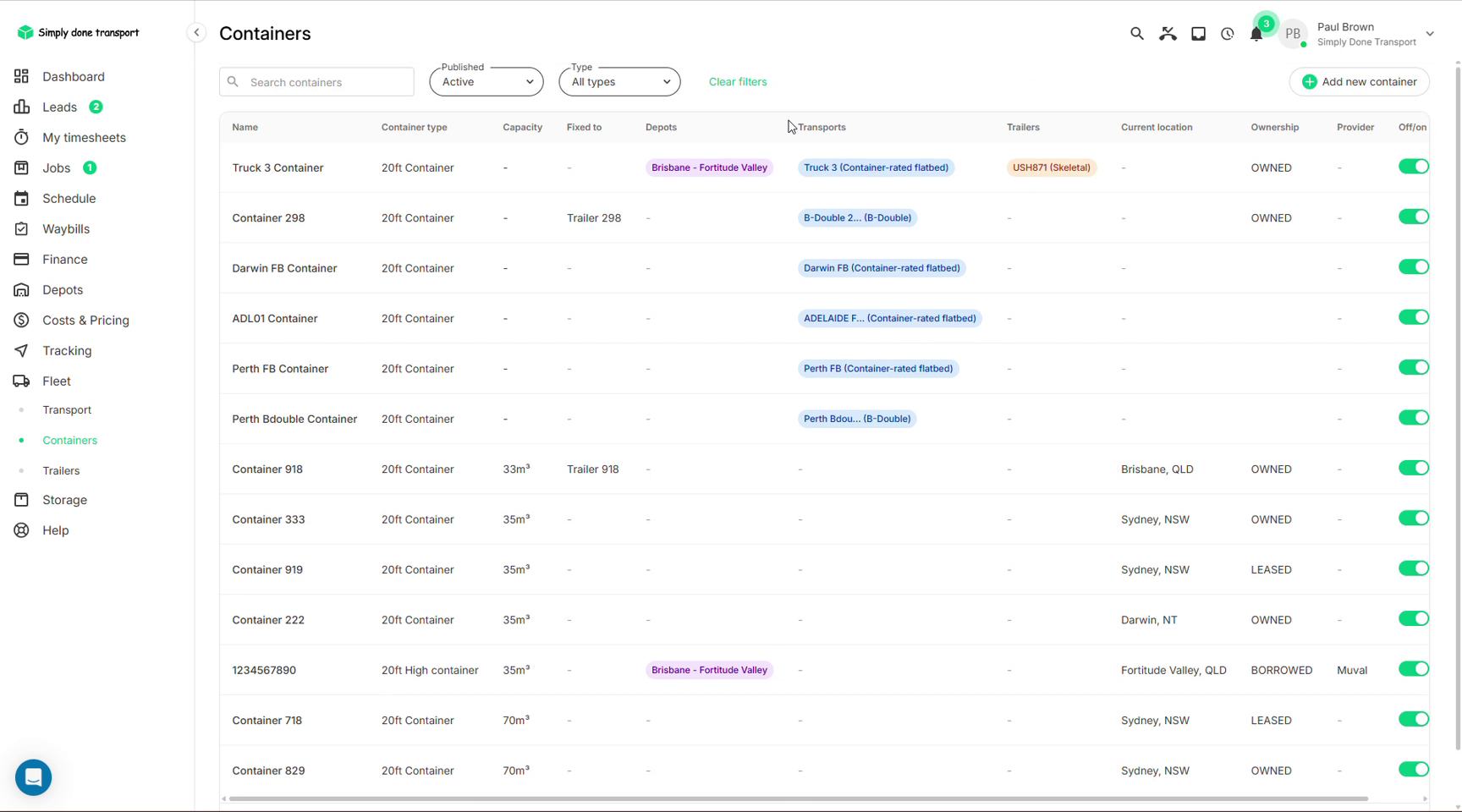The image size is (1462, 812).
Task: Click Brisbane - Fortitude Valley chip in 1234567890 row
Action: pos(709,670)
